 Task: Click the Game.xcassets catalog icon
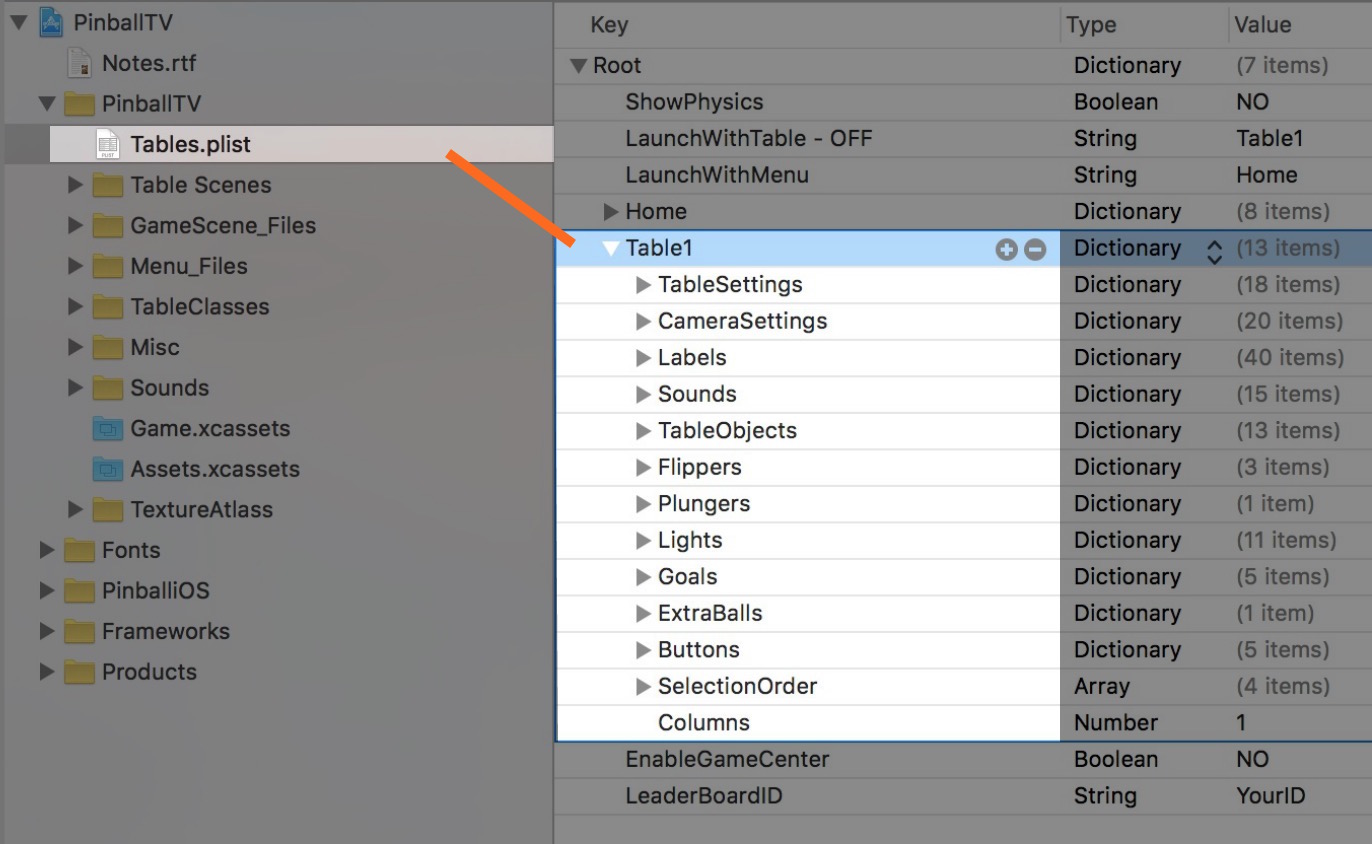(x=107, y=429)
